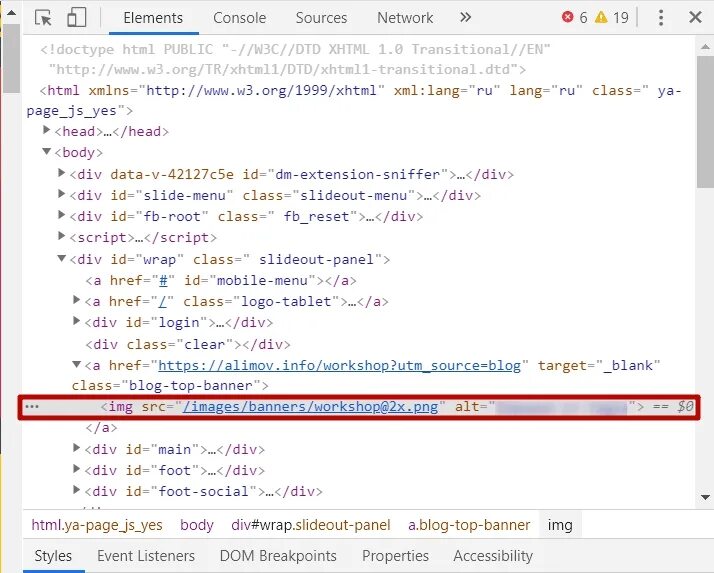Viewport: 714px width, 573px height.
Task: Select the closing </a> tag row
Action: (x=101, y=428)
